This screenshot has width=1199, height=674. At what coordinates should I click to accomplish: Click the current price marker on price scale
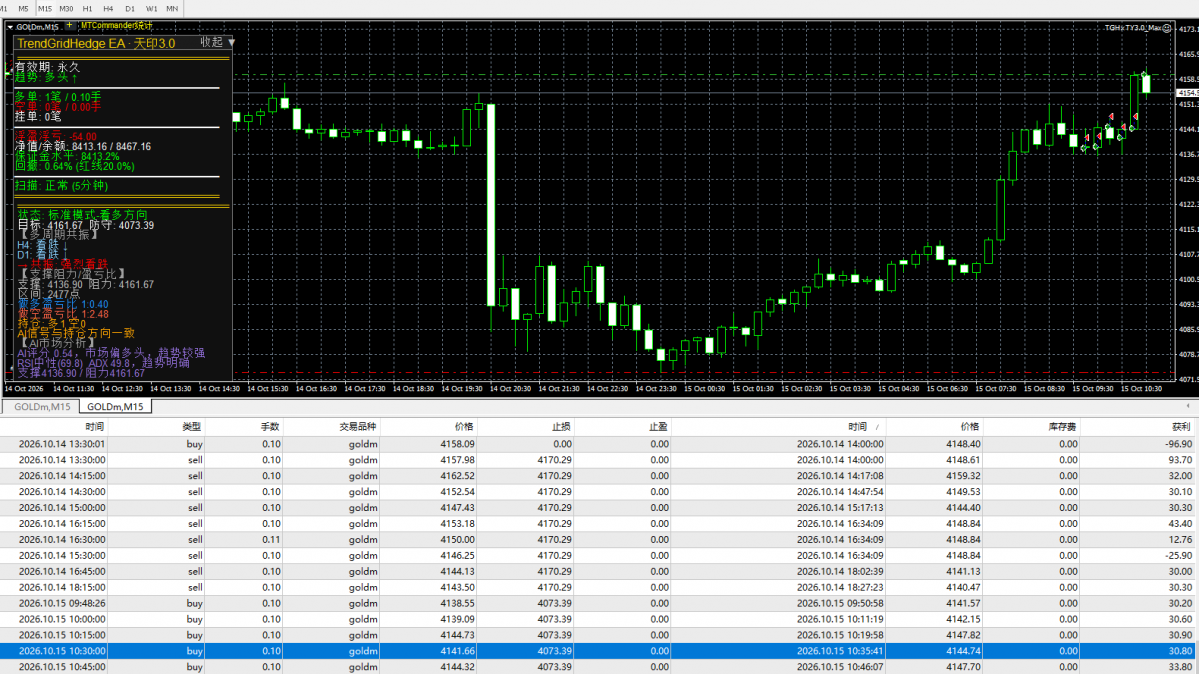1188,93
